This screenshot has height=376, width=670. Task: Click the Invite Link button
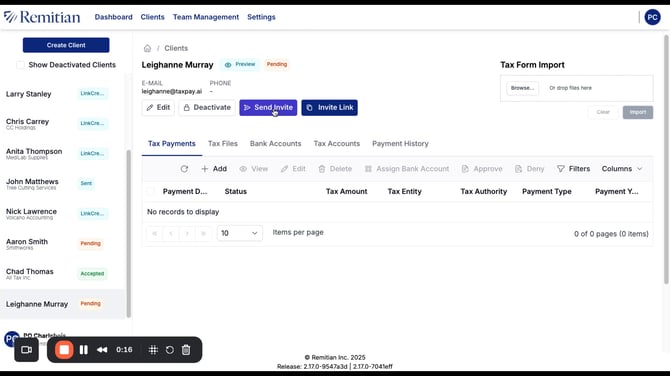click(x=329, y=108)
